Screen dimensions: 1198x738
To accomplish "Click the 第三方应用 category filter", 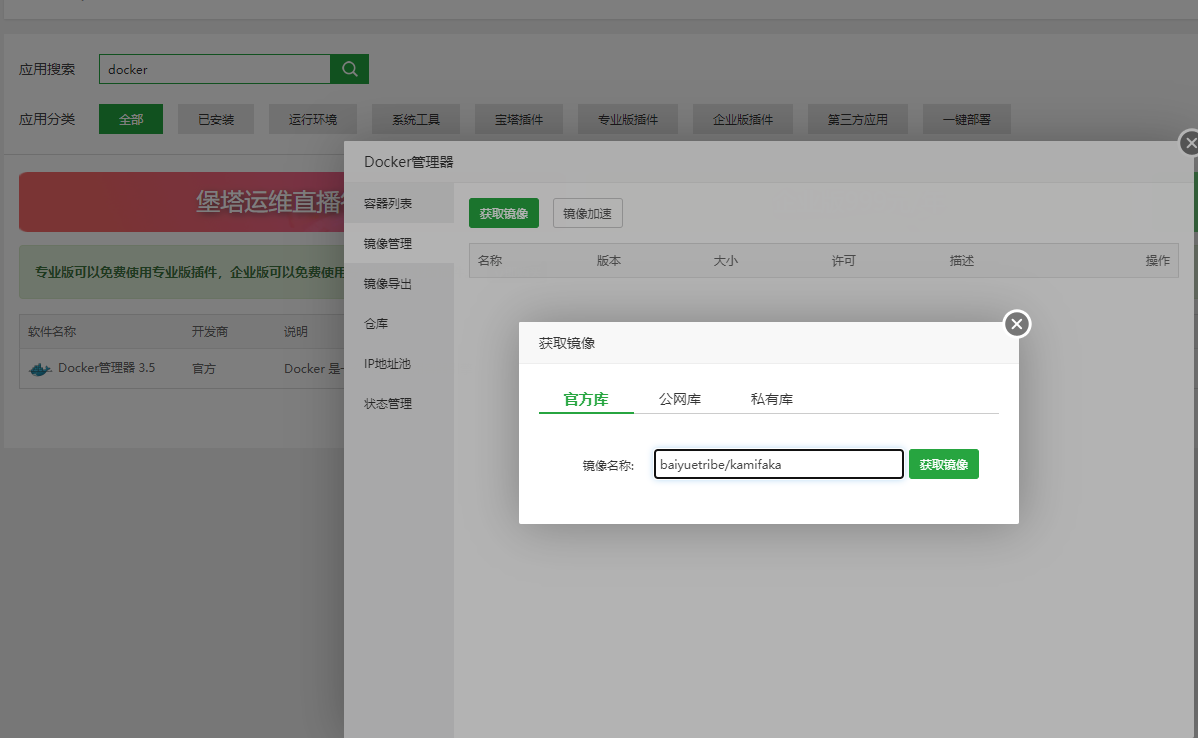I will point(855,118).
